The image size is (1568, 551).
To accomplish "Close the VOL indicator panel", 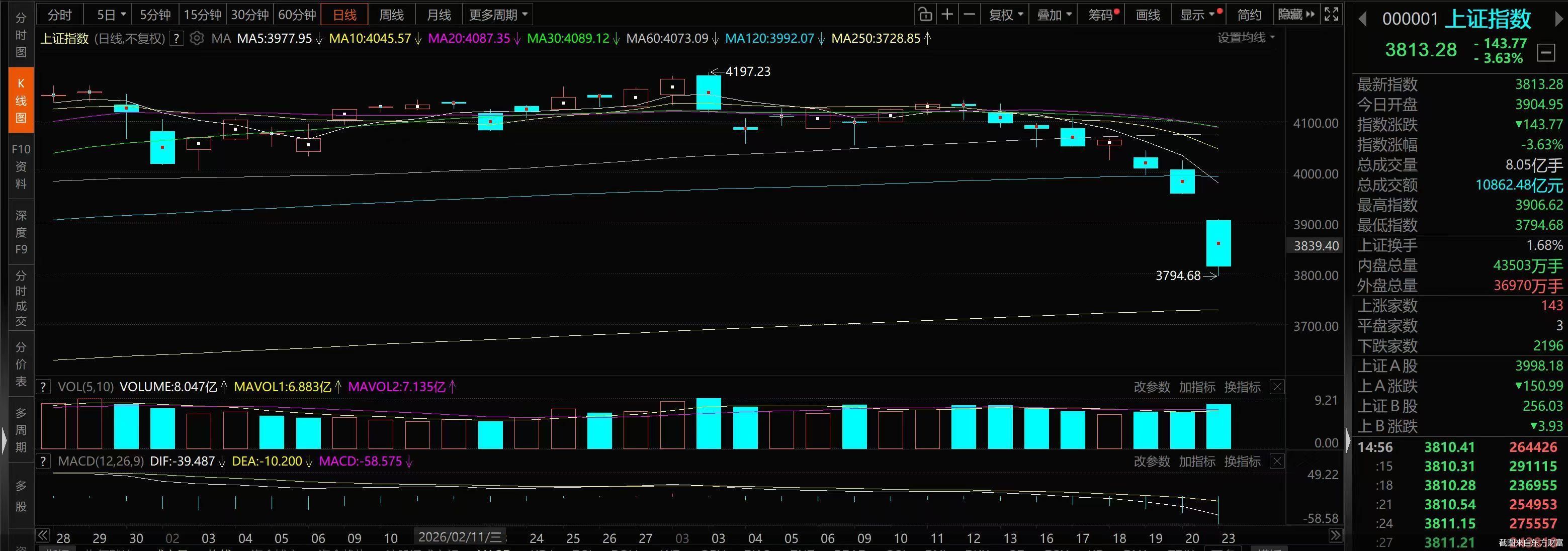I will [1277, 387].
